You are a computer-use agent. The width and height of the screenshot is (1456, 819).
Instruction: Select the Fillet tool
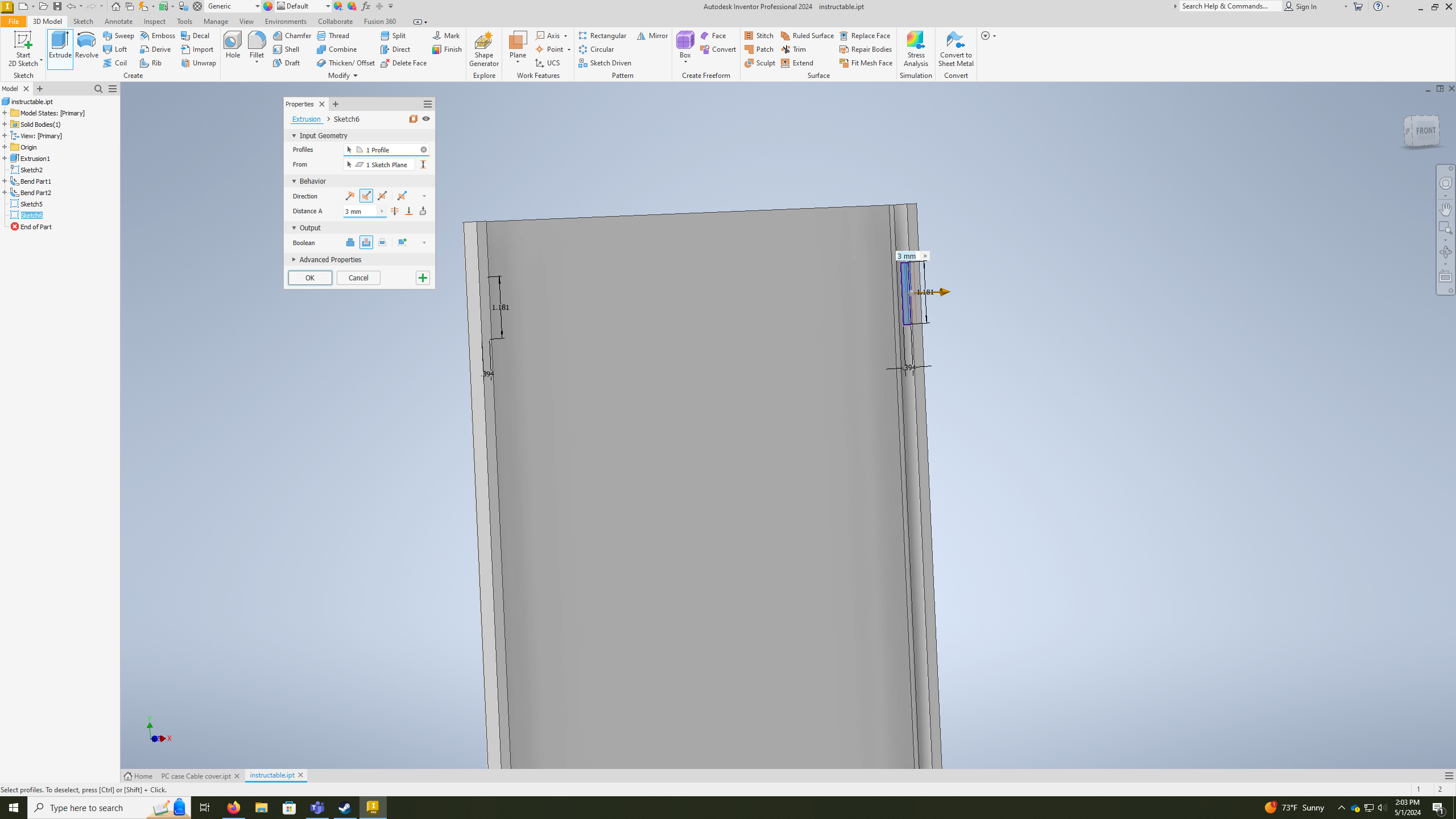click(257, 45)
